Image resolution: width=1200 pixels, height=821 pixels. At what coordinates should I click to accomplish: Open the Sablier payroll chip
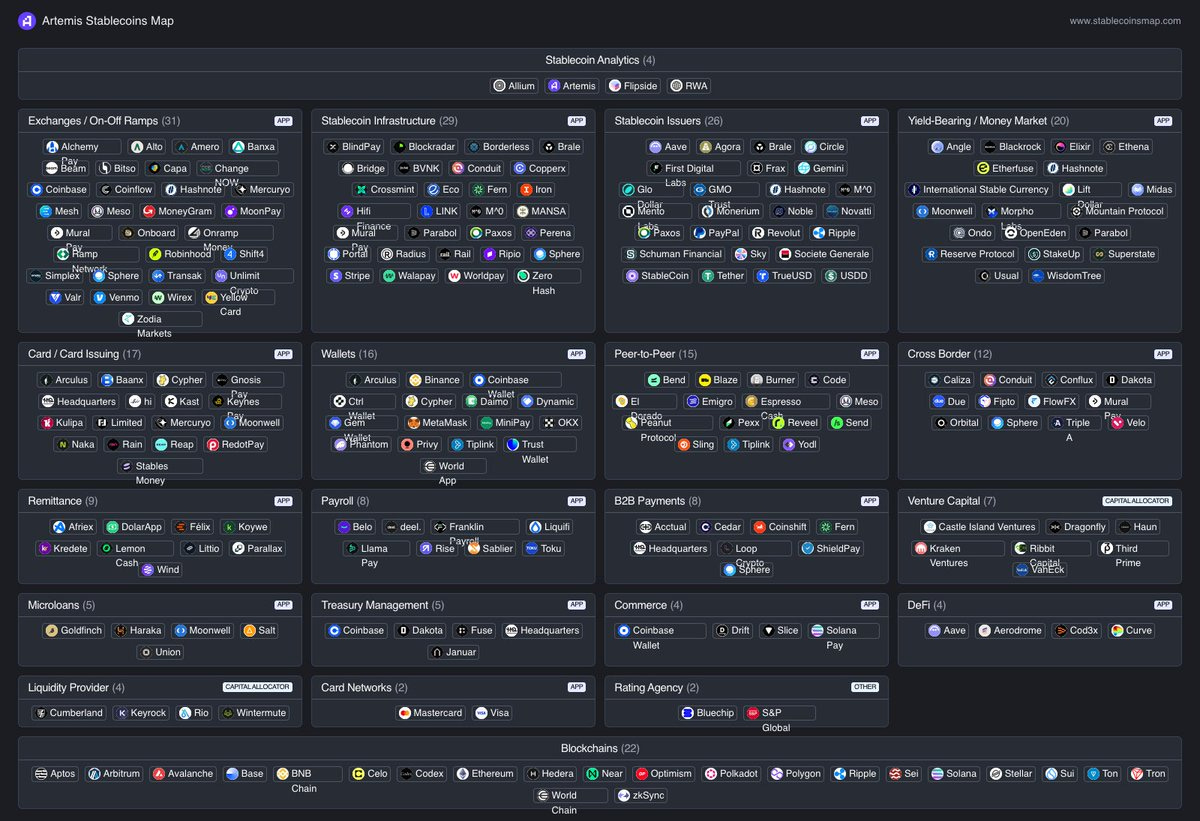coord(490,549)
